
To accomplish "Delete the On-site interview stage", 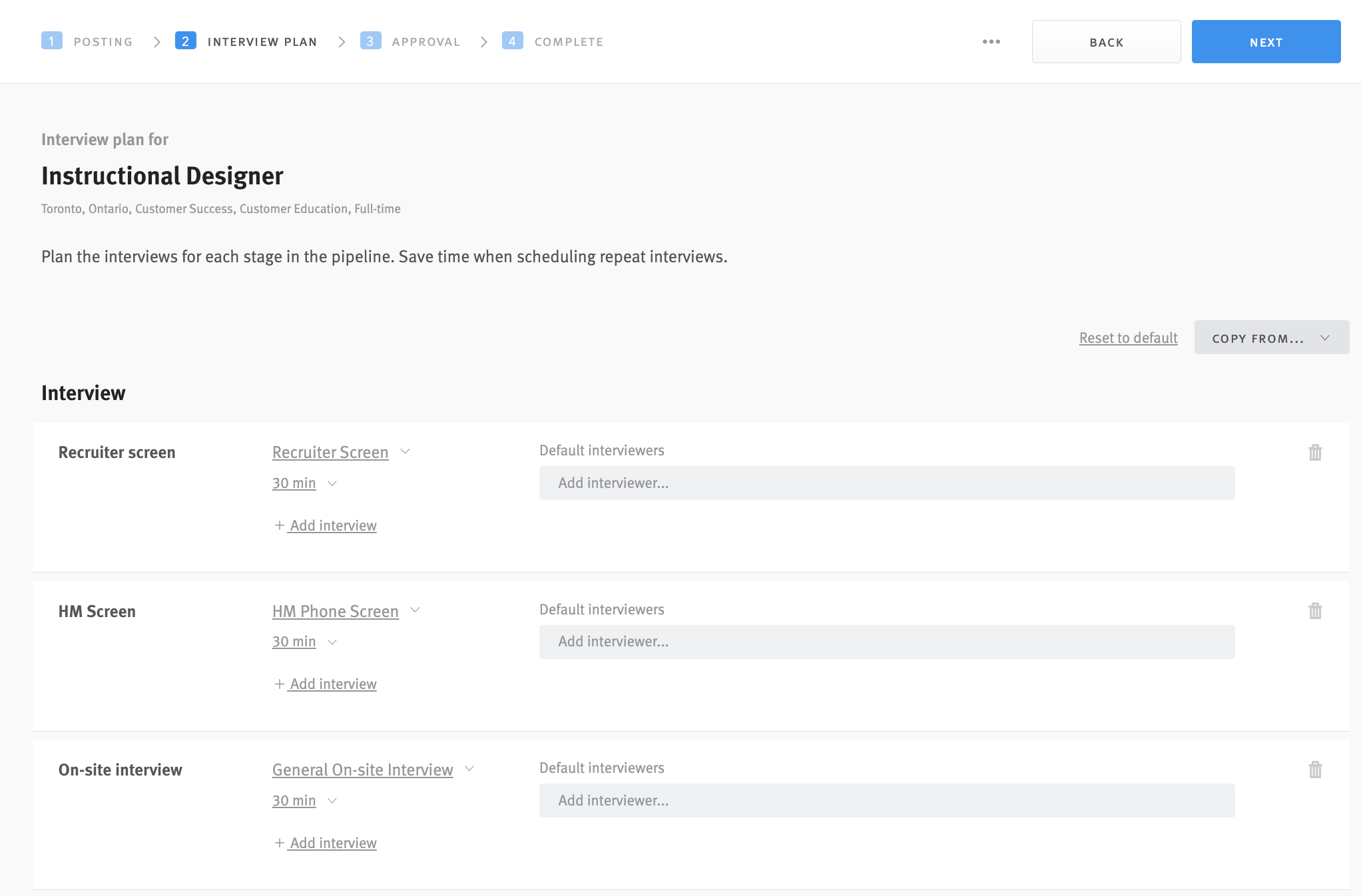I will tap(1315, 770).
